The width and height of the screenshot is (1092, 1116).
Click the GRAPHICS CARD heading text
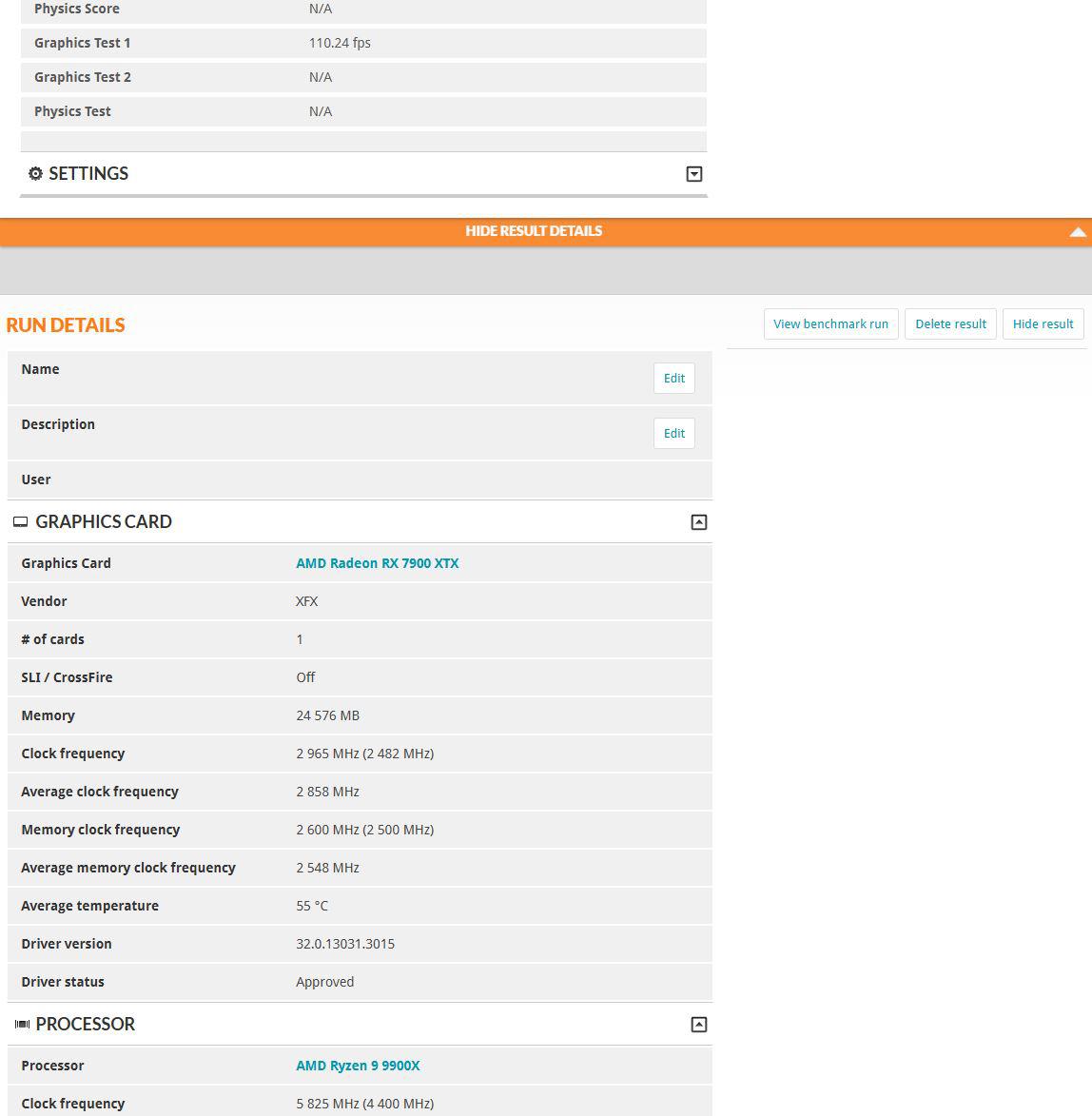point(104,521)
